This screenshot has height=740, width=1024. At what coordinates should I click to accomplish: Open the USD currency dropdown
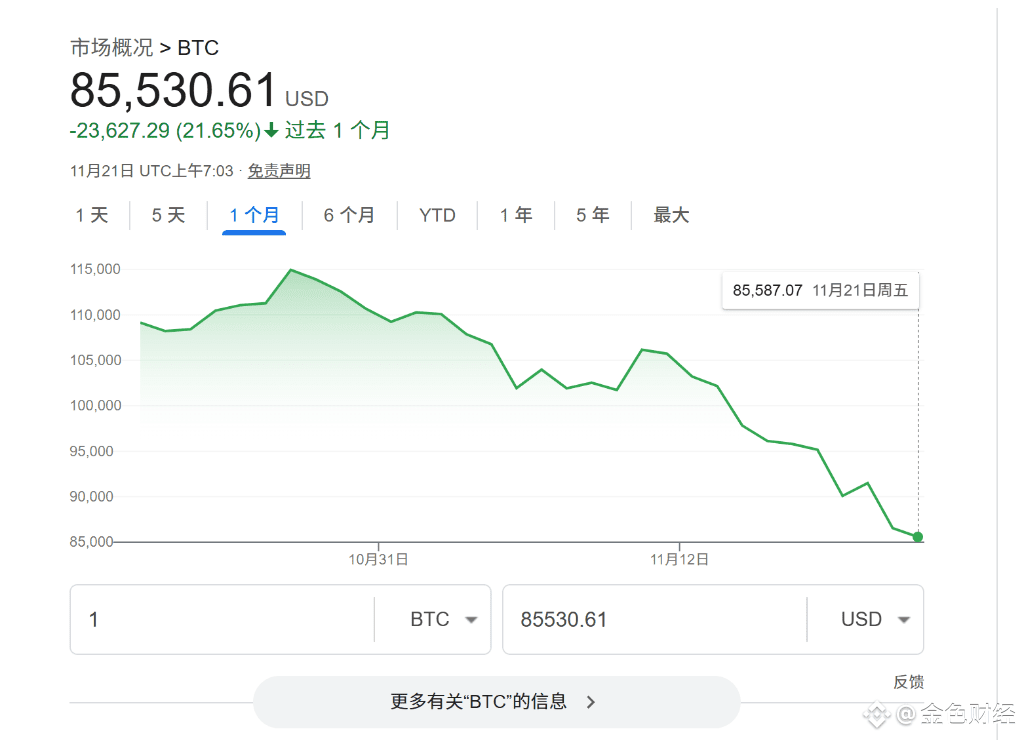point(875,620)
